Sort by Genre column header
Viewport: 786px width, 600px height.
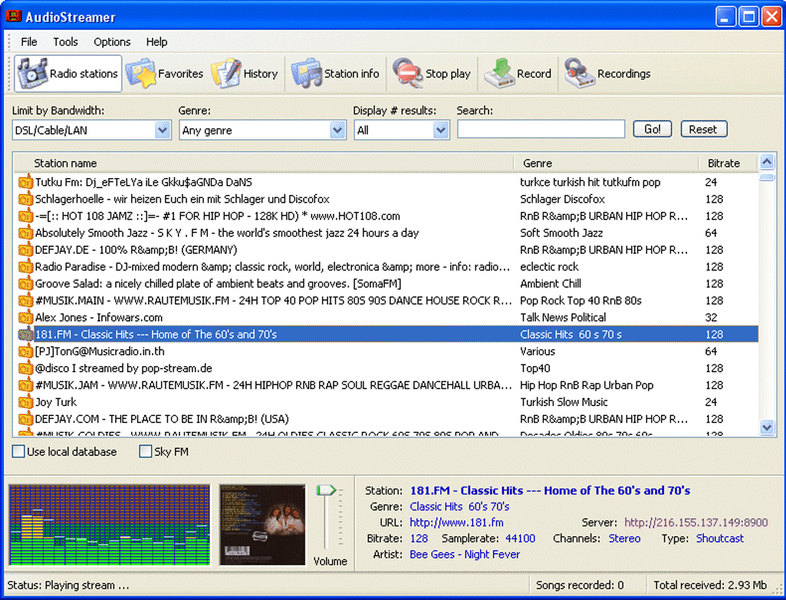(607, 163)
